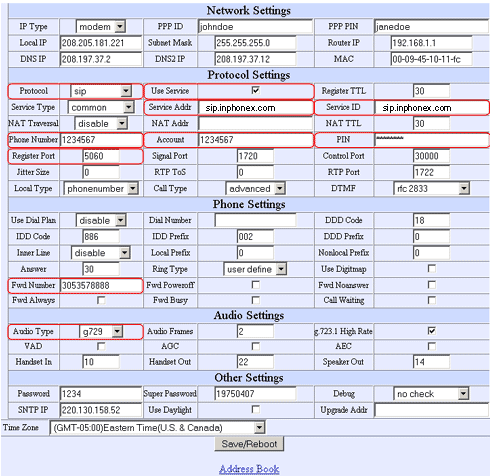This screenshot has width=490, height=476.
Task: Click the Save/Reboot button
Action: [x=249, y=444]
